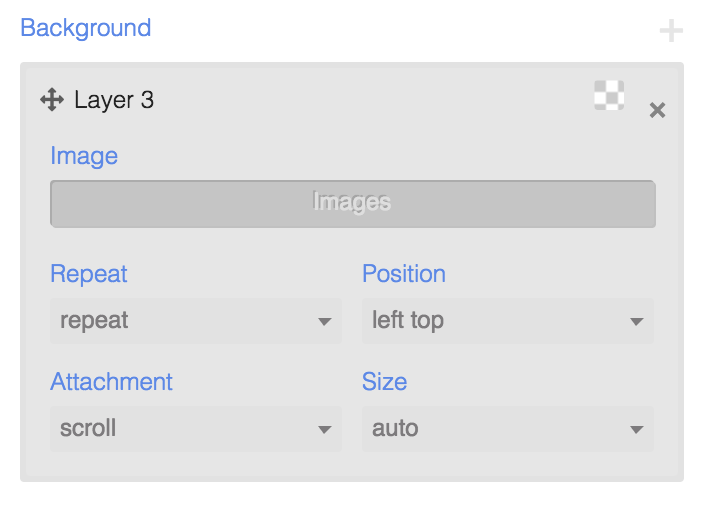Click the Attachment property label

111,382
